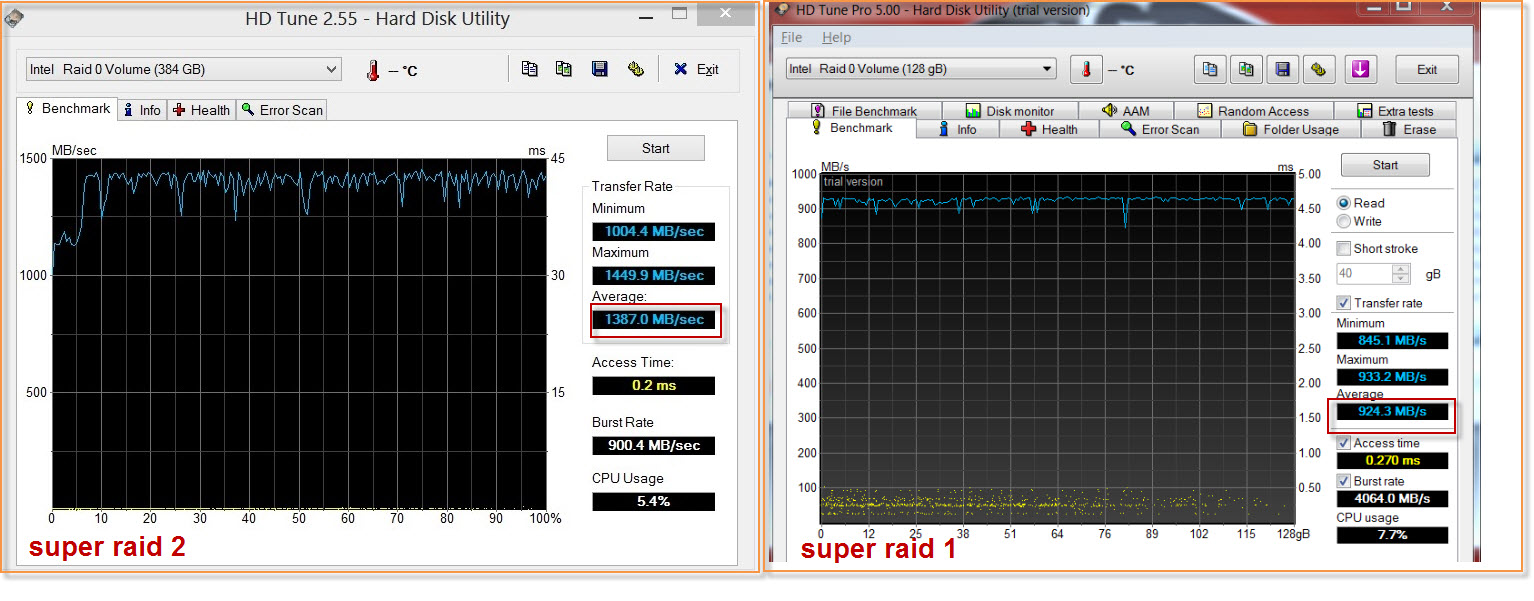The width and height of the screenshot is (1534, 601).
Task: Click Exit button in HD Tune Pro
Action: point(1427,69)
